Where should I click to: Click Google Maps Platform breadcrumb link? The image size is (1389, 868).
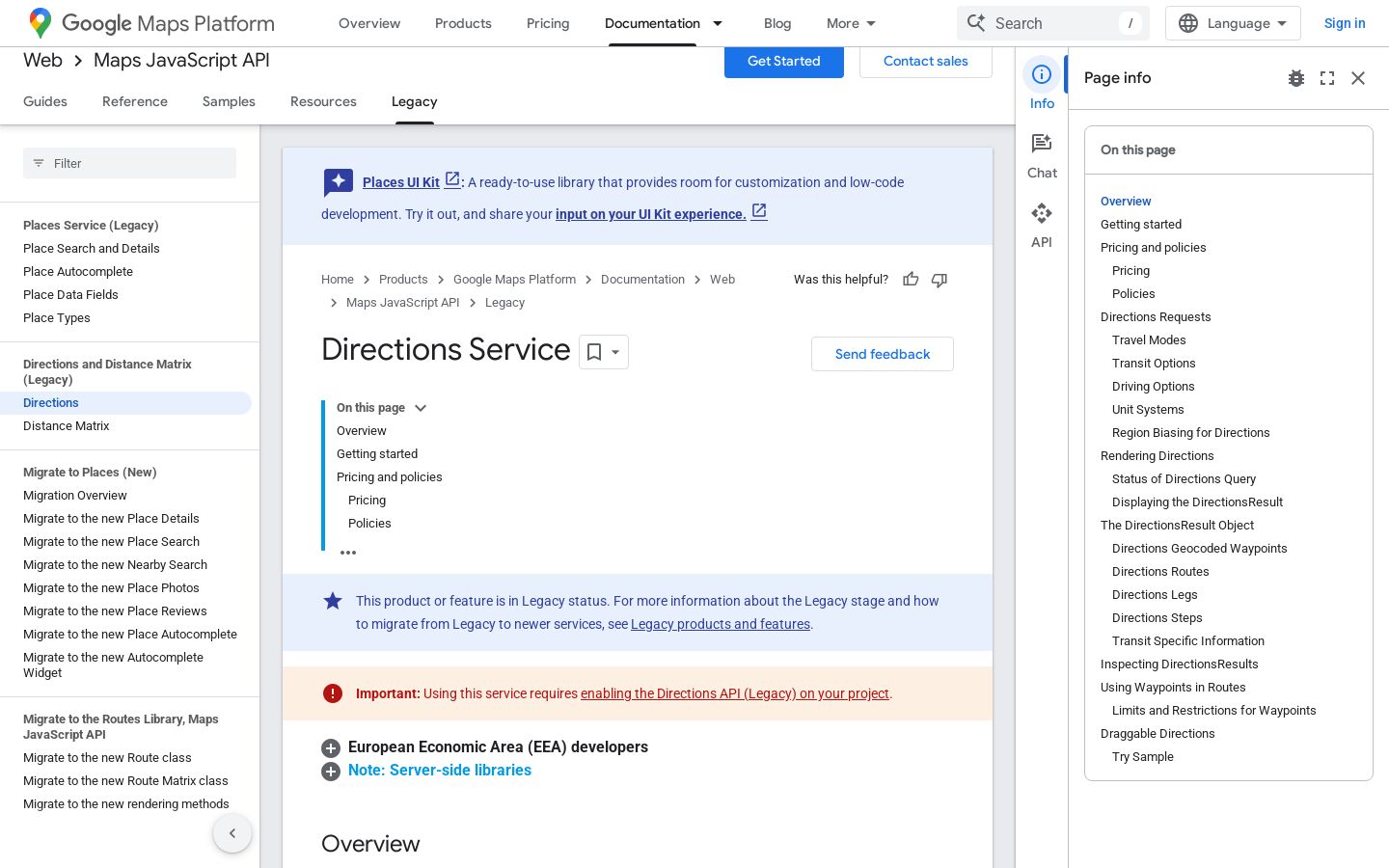point(514,280)
